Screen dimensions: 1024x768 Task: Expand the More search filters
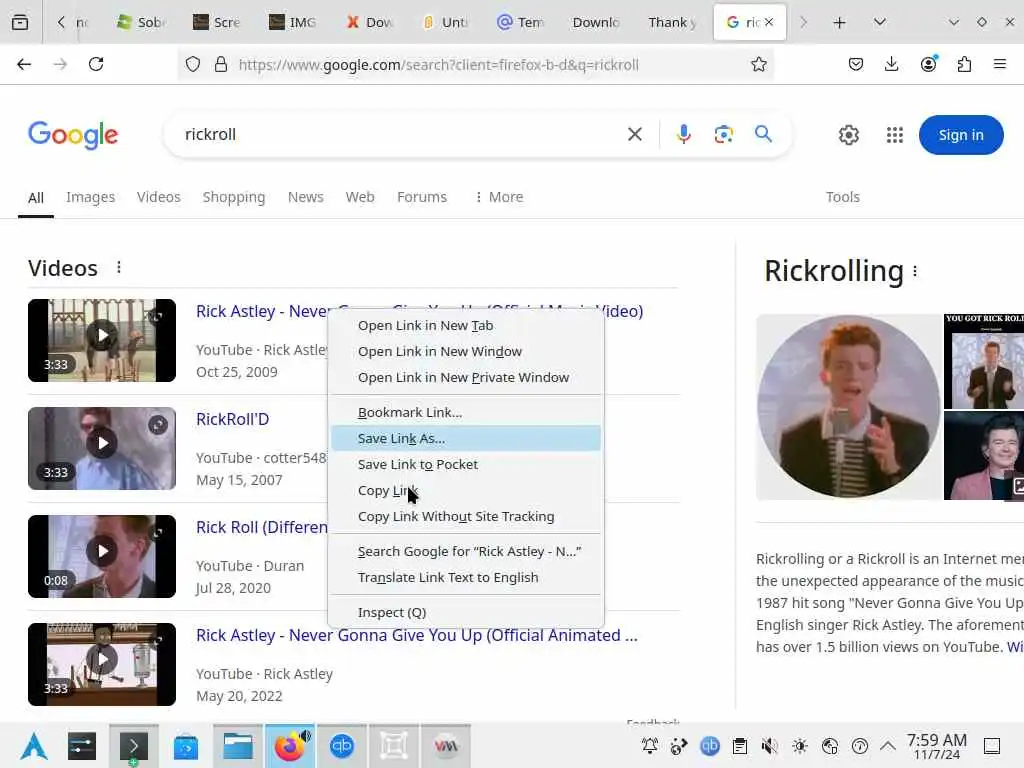point(499,197)
